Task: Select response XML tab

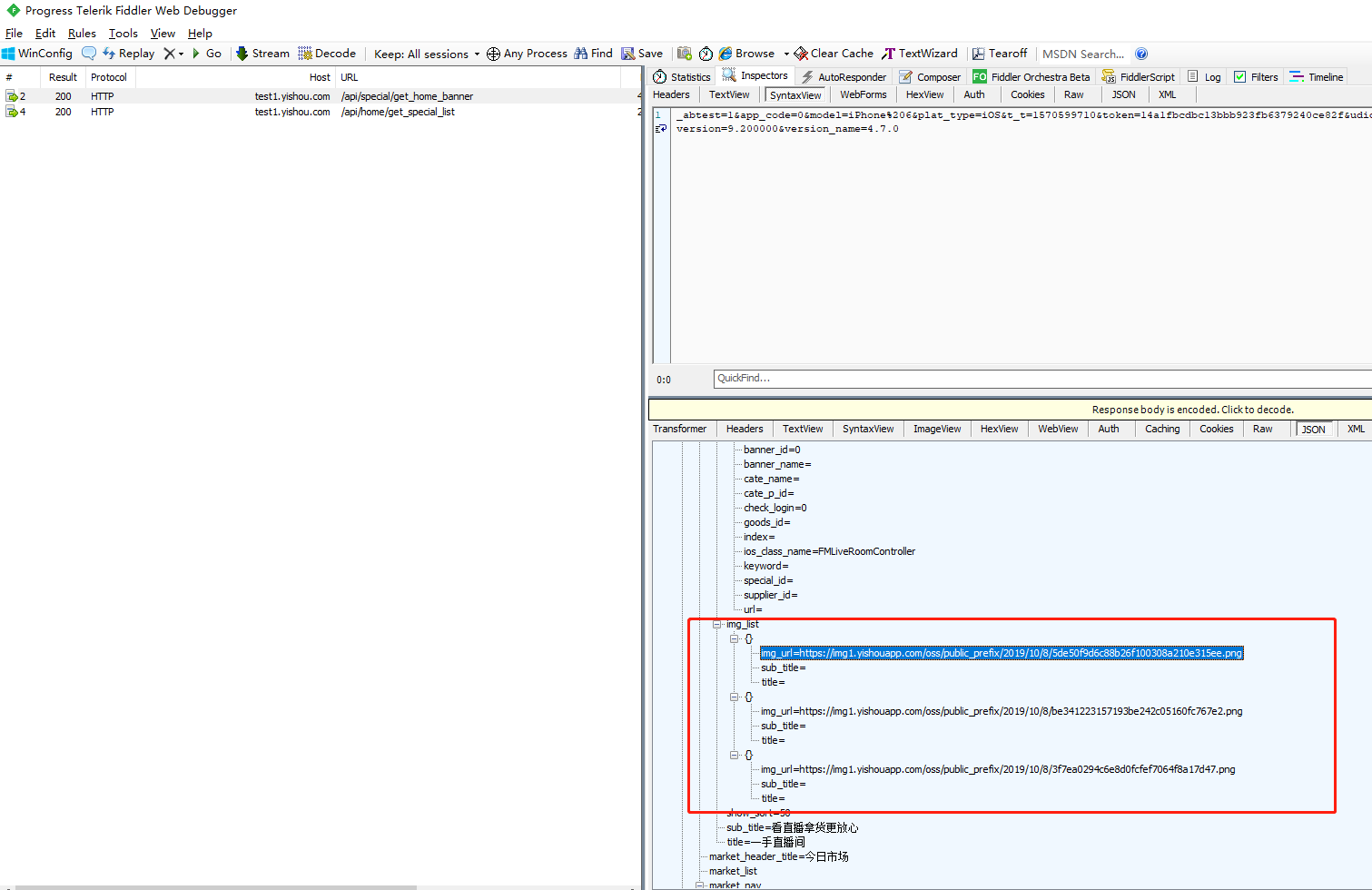Action: click(x=1356, y=429)
